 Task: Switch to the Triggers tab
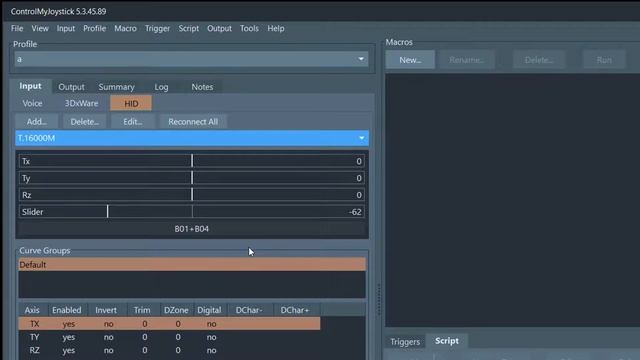tap(405, 342)
